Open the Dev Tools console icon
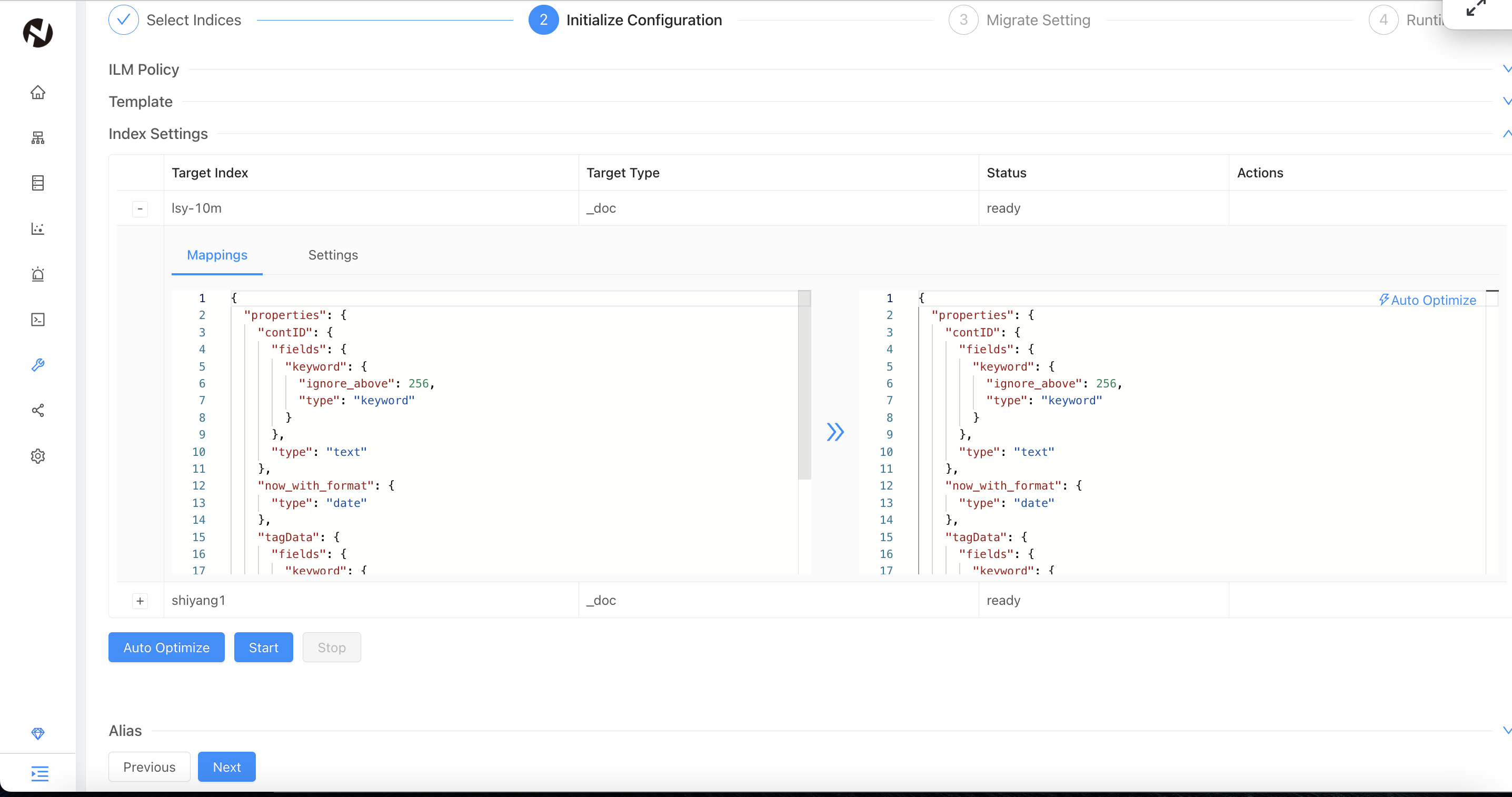This screenshot has height=797, width=1512. (38, 319)
